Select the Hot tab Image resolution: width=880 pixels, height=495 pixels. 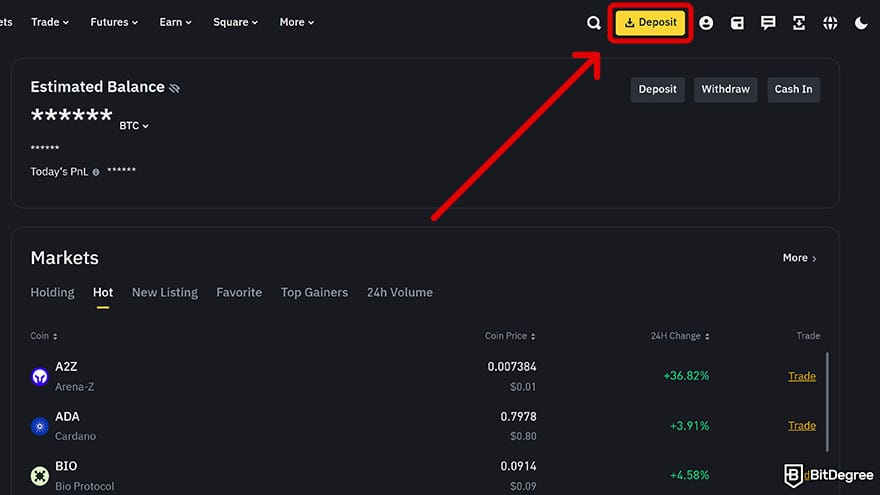pos(103,292)
